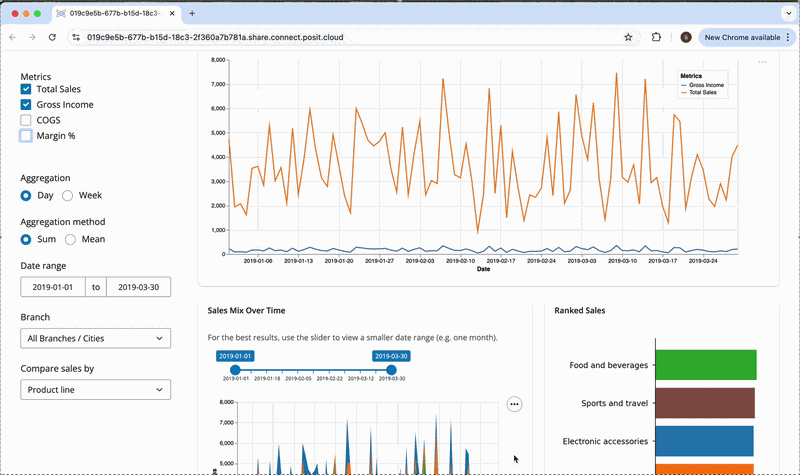This screenshot has height=475, width=800.
Task: Open the Compare sales by dropdown
Action: coord(95,390)
